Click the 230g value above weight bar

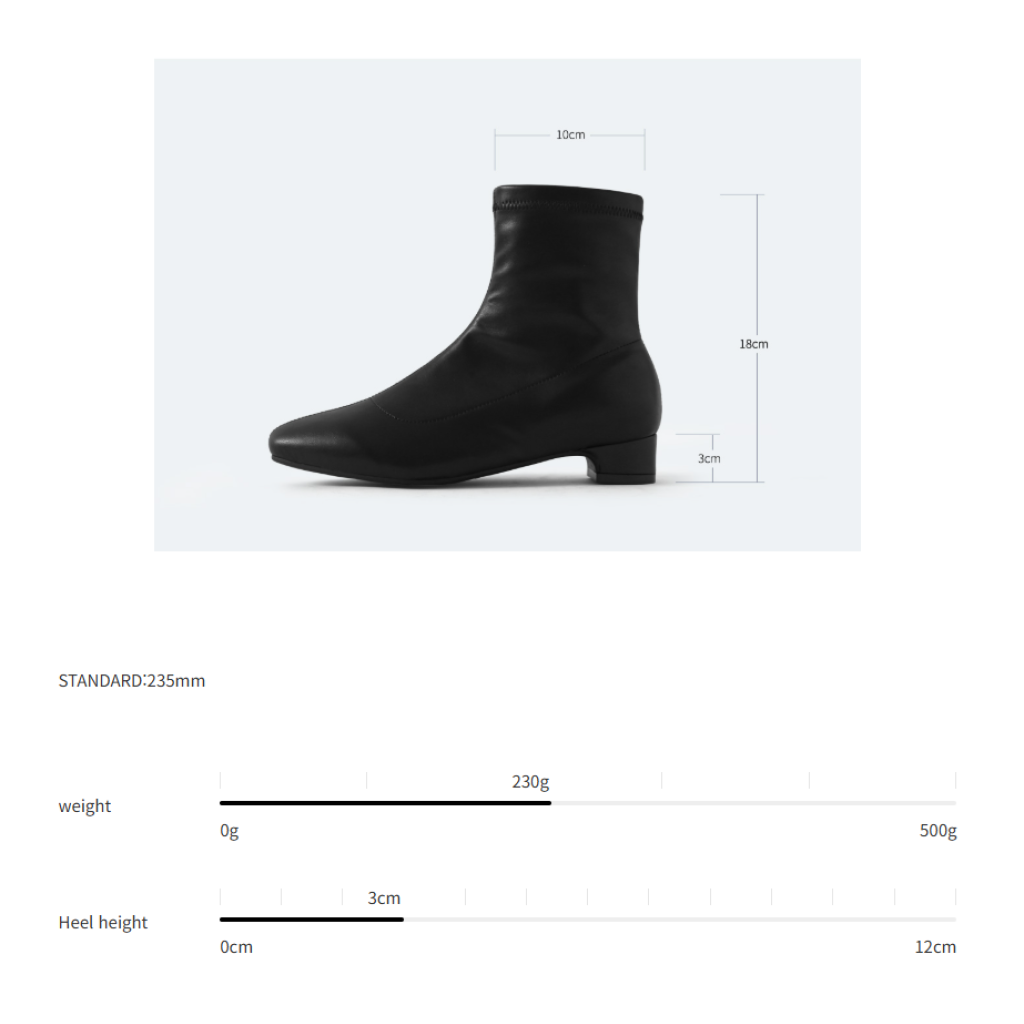pos(530,782)
